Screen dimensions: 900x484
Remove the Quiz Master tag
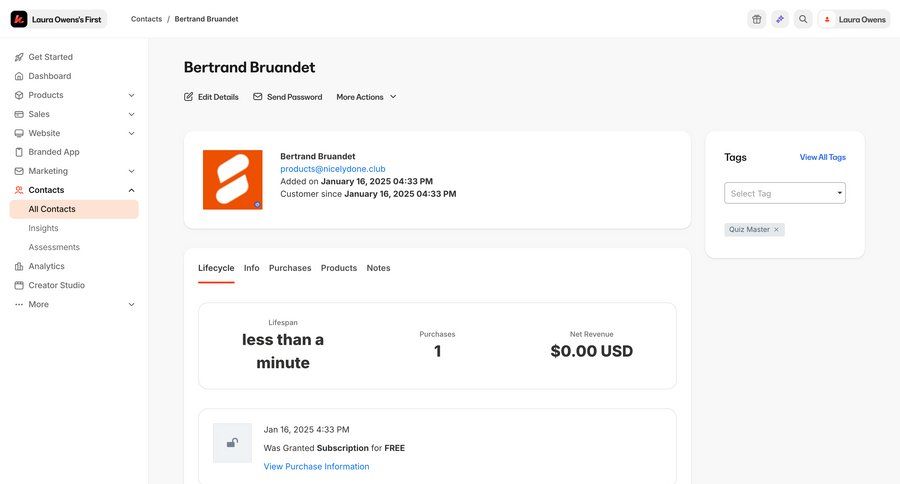(x=776, y=230)
